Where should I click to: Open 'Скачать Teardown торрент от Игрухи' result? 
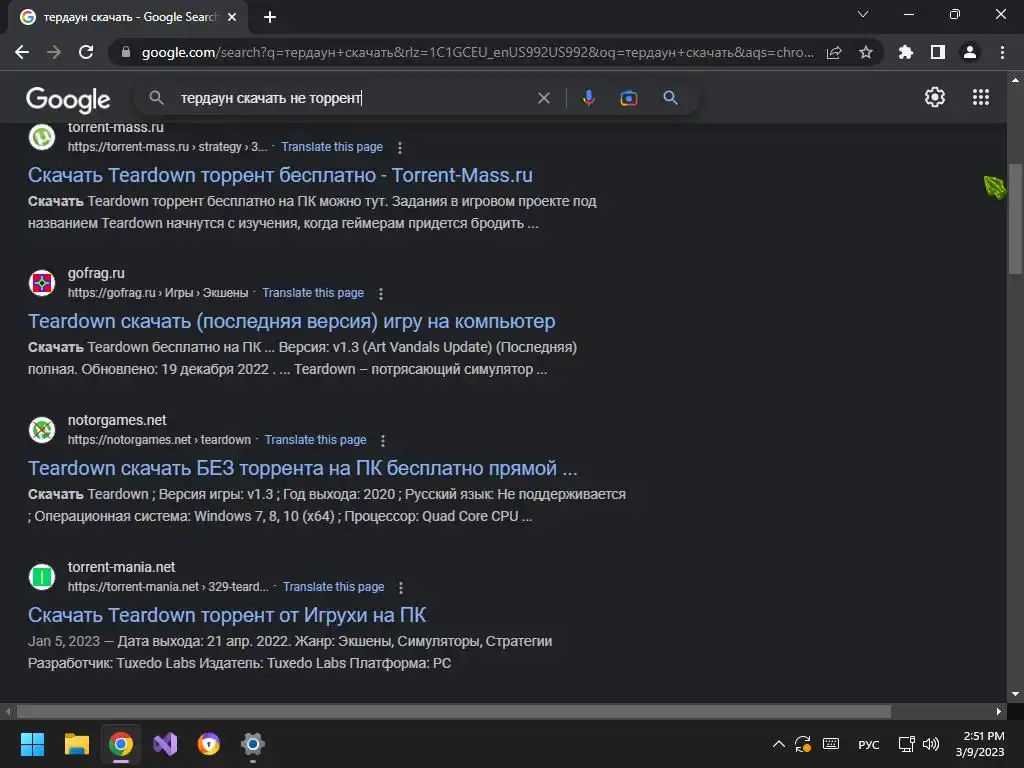[x=227, y=615]
